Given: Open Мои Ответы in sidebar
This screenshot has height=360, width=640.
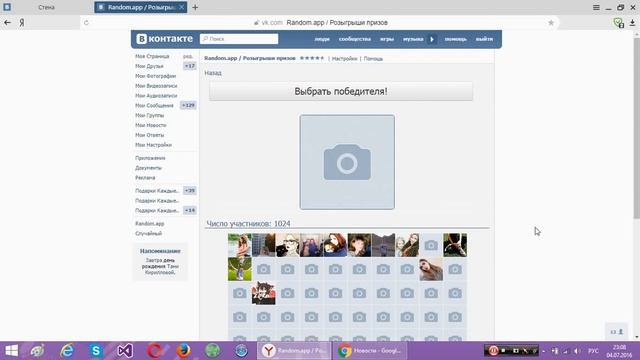Looking at the screenshot, I should [x=149, y=135].
